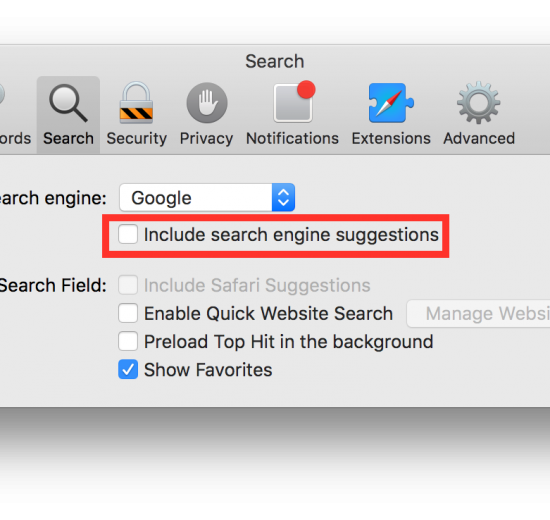Click the Advanced text label in toolbar
The height and width of the screenshot is (520, 550).
coord(479,139)
